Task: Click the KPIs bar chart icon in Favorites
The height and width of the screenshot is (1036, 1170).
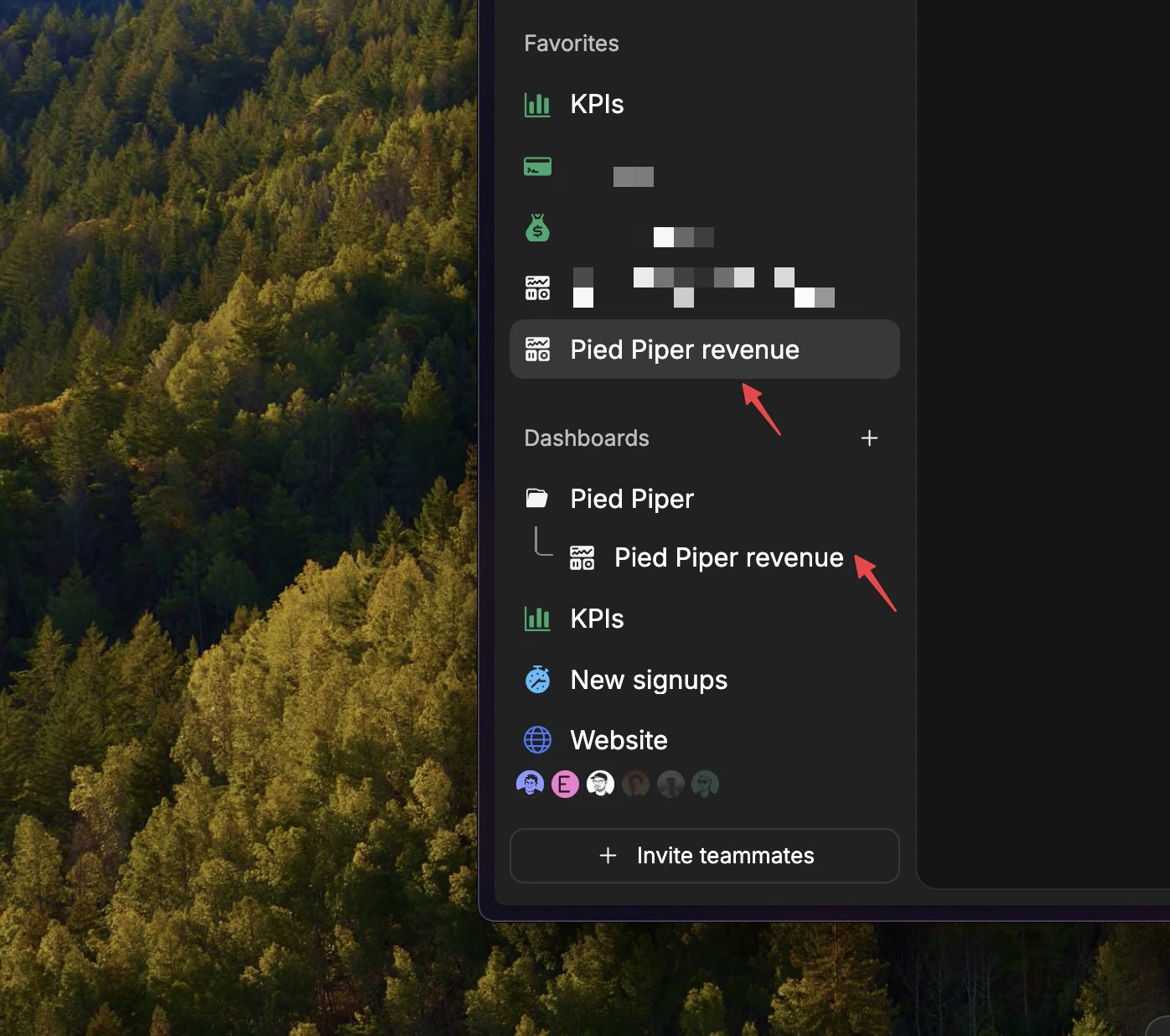Action: (537, 104)
